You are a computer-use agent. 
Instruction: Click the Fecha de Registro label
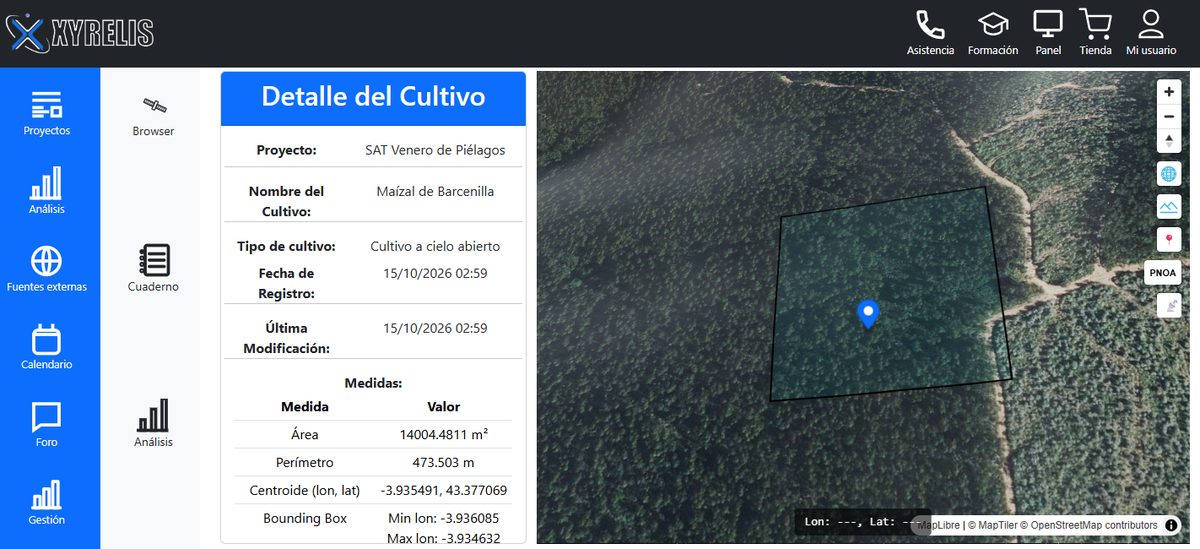point(286,283)
